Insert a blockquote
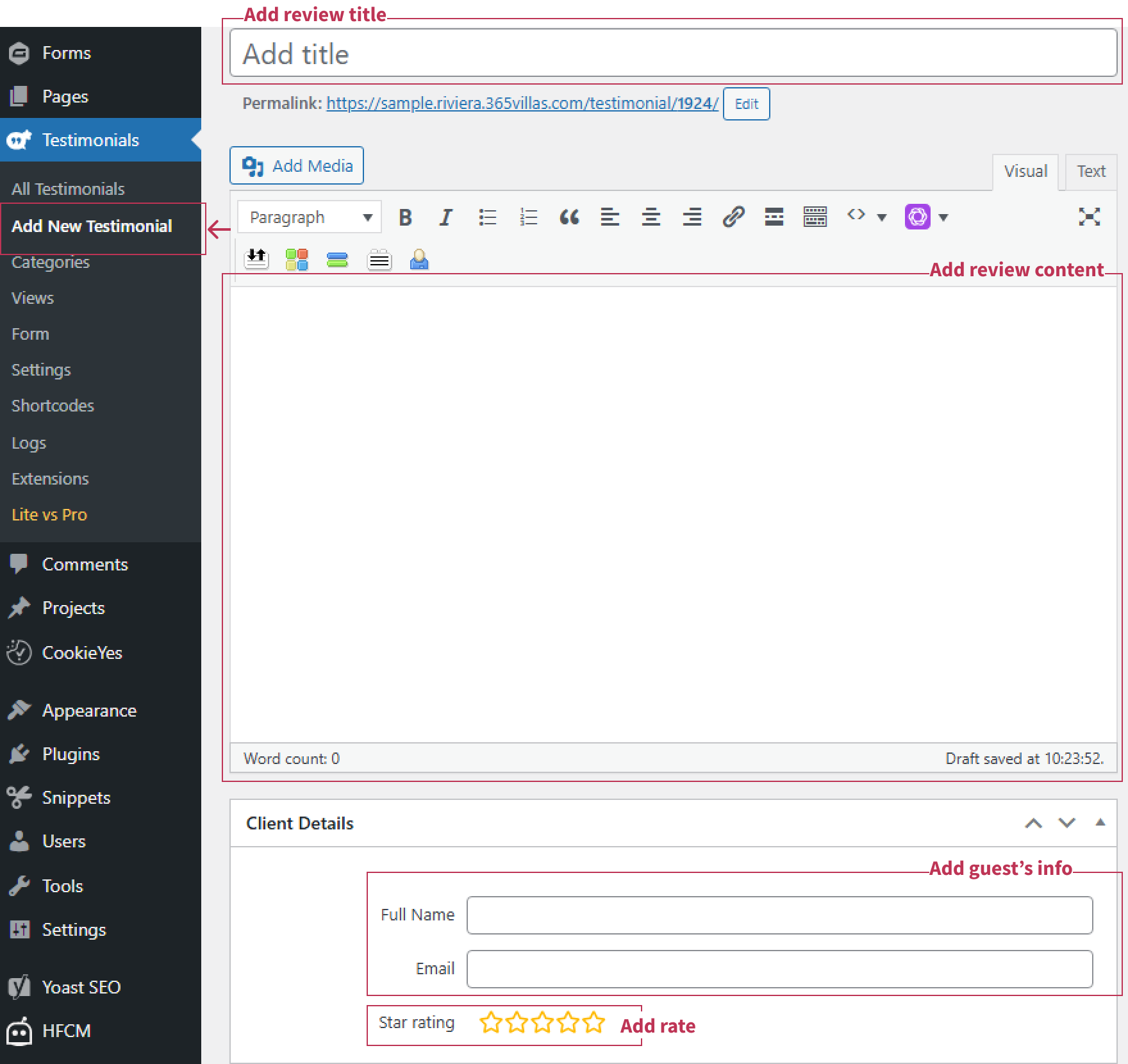This screenshot has width=1128, height=1064. [x=569, y=217]
